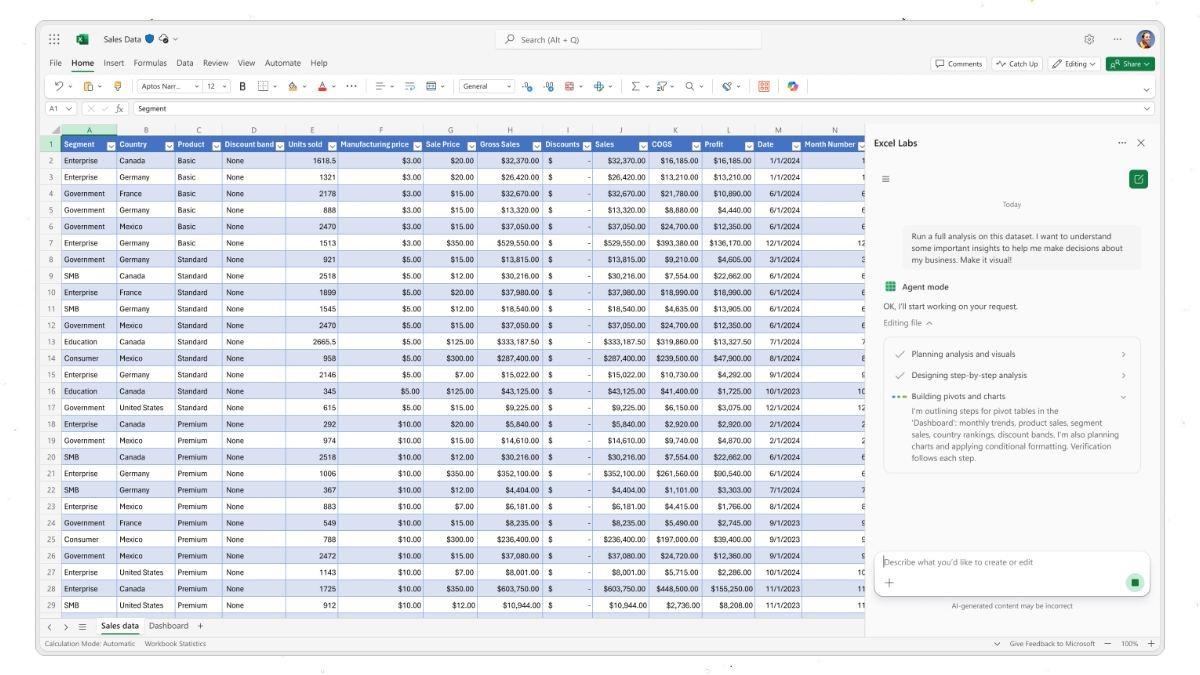Viewport: 1200px width, 675px height.
Task: Open the app launcher grid icon
Action: click(x=54, y=39)
